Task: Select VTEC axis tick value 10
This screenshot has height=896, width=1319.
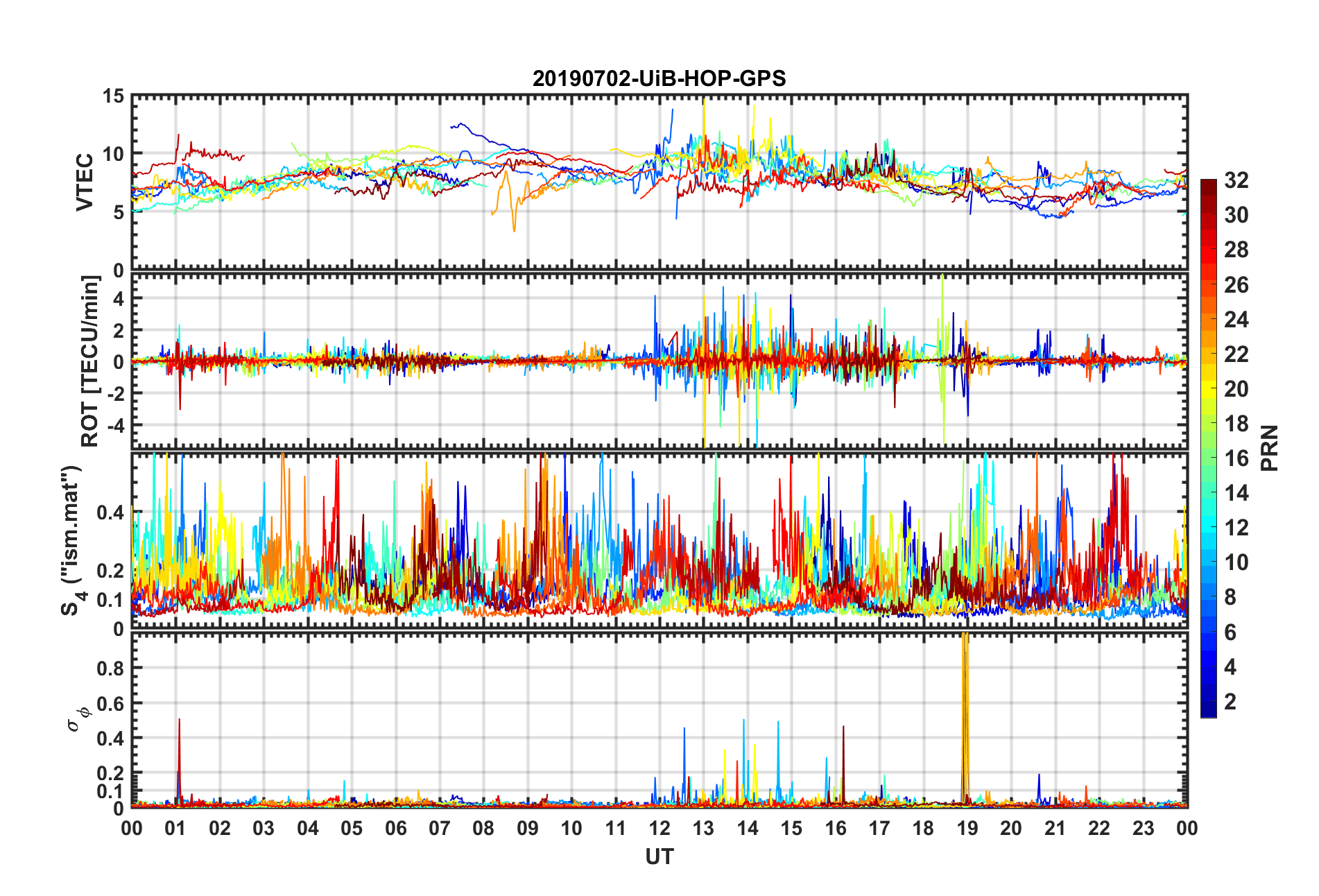Action: 113,154
